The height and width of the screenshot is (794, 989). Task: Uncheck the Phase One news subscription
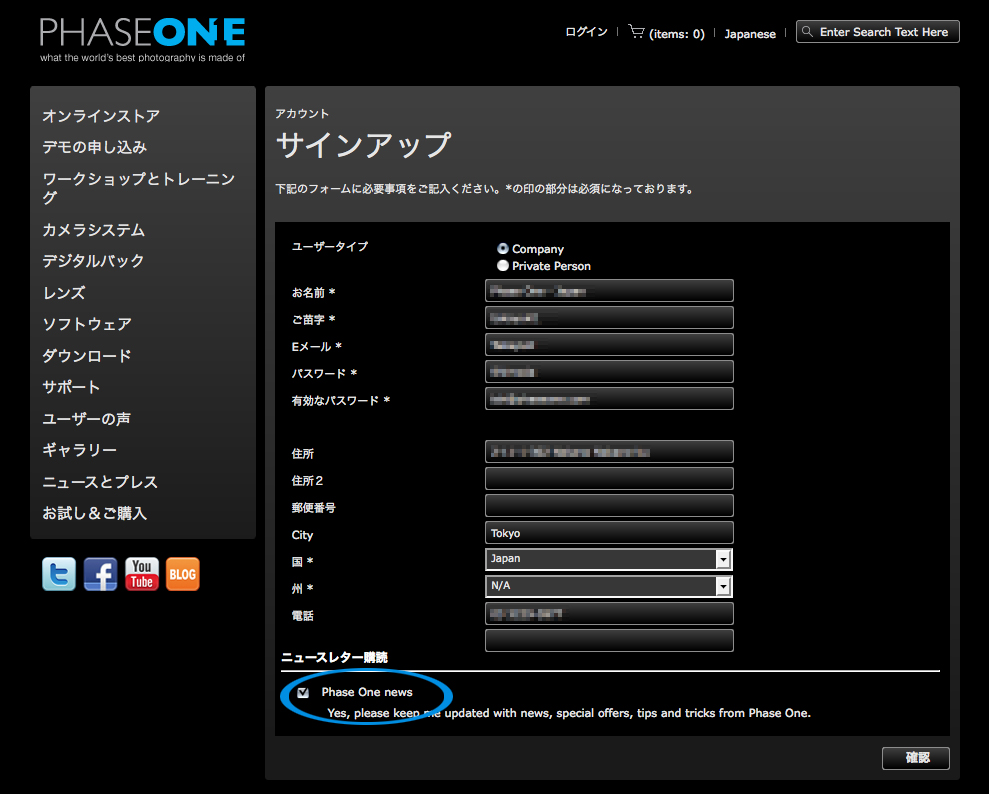pyautogui.click(x=303, y=691)
